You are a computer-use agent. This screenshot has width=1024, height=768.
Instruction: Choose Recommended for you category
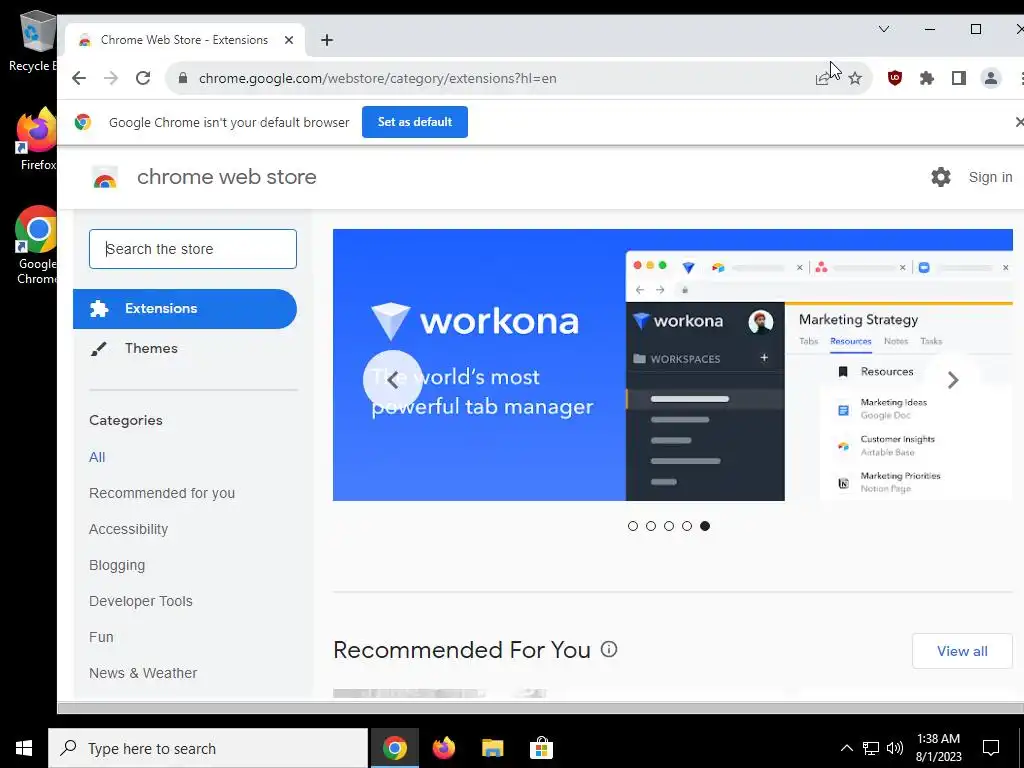tap(162, 493)
